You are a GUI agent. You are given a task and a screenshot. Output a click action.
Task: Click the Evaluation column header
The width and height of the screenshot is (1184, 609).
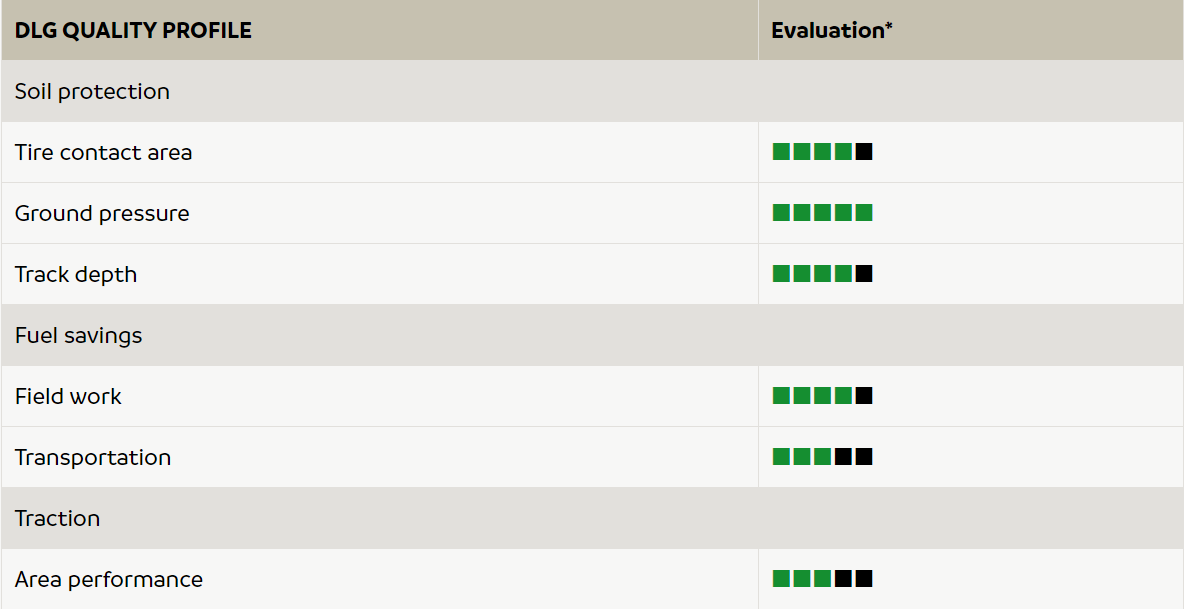point(831,30)
